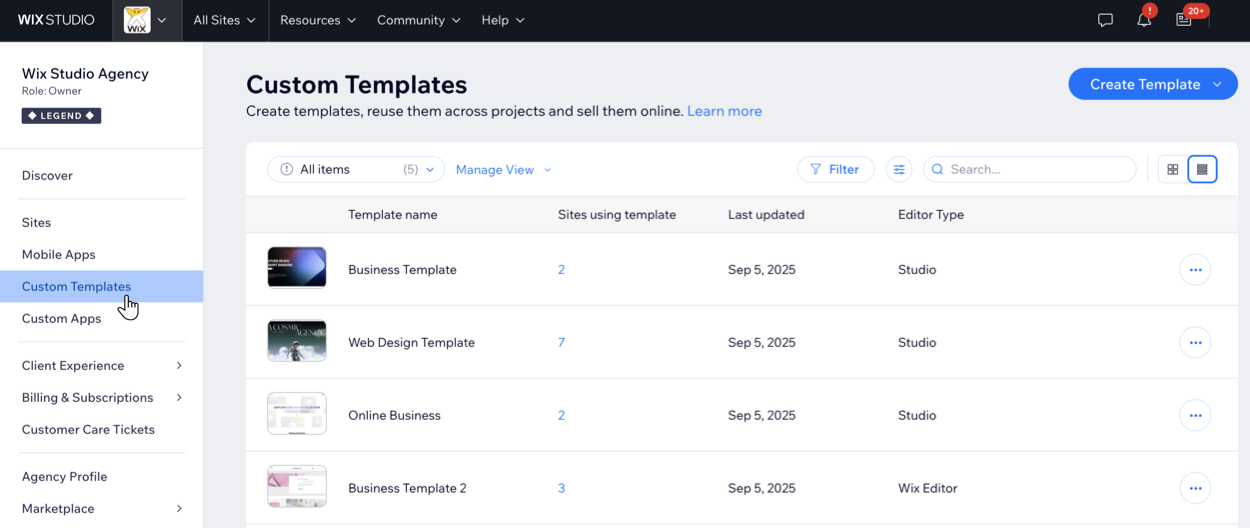This screenshot has height=528, width=1250.
Task: Select Sites in the sidebar
Action: [x=37, y=223]
